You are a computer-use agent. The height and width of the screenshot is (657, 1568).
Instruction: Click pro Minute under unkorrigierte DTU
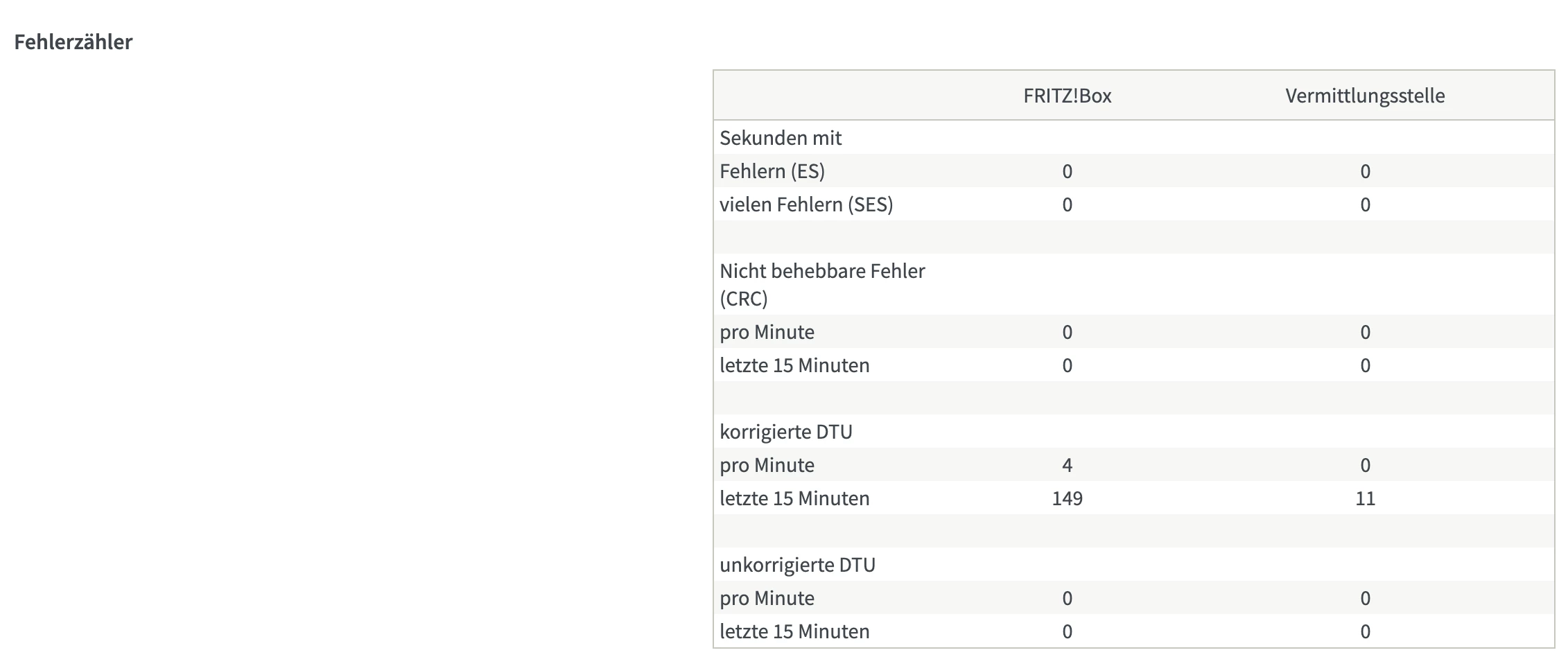pyautogui.click(x=767, y=598)
